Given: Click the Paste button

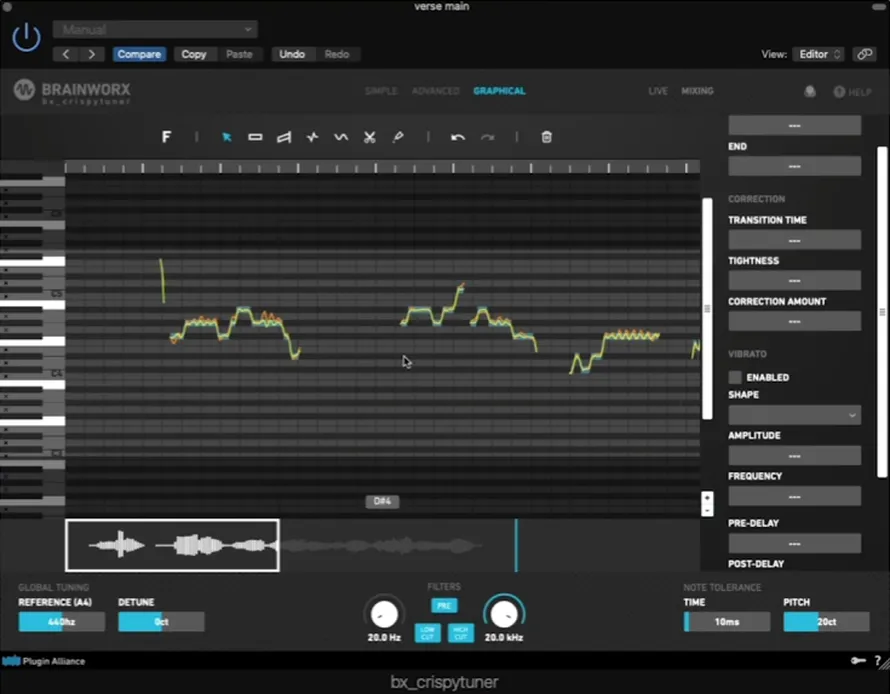Looking at the screenshot, I should click(x=239, y=54).
